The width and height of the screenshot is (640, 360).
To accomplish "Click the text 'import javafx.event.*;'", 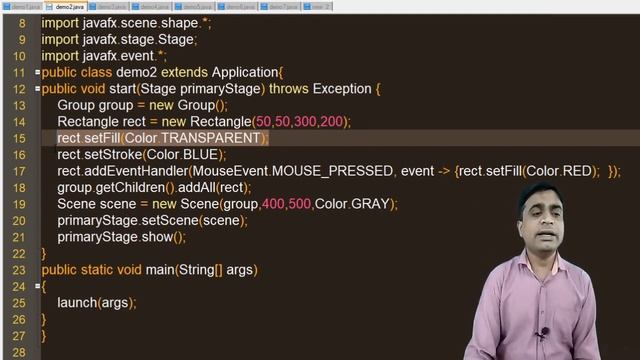I will [104, 56].
